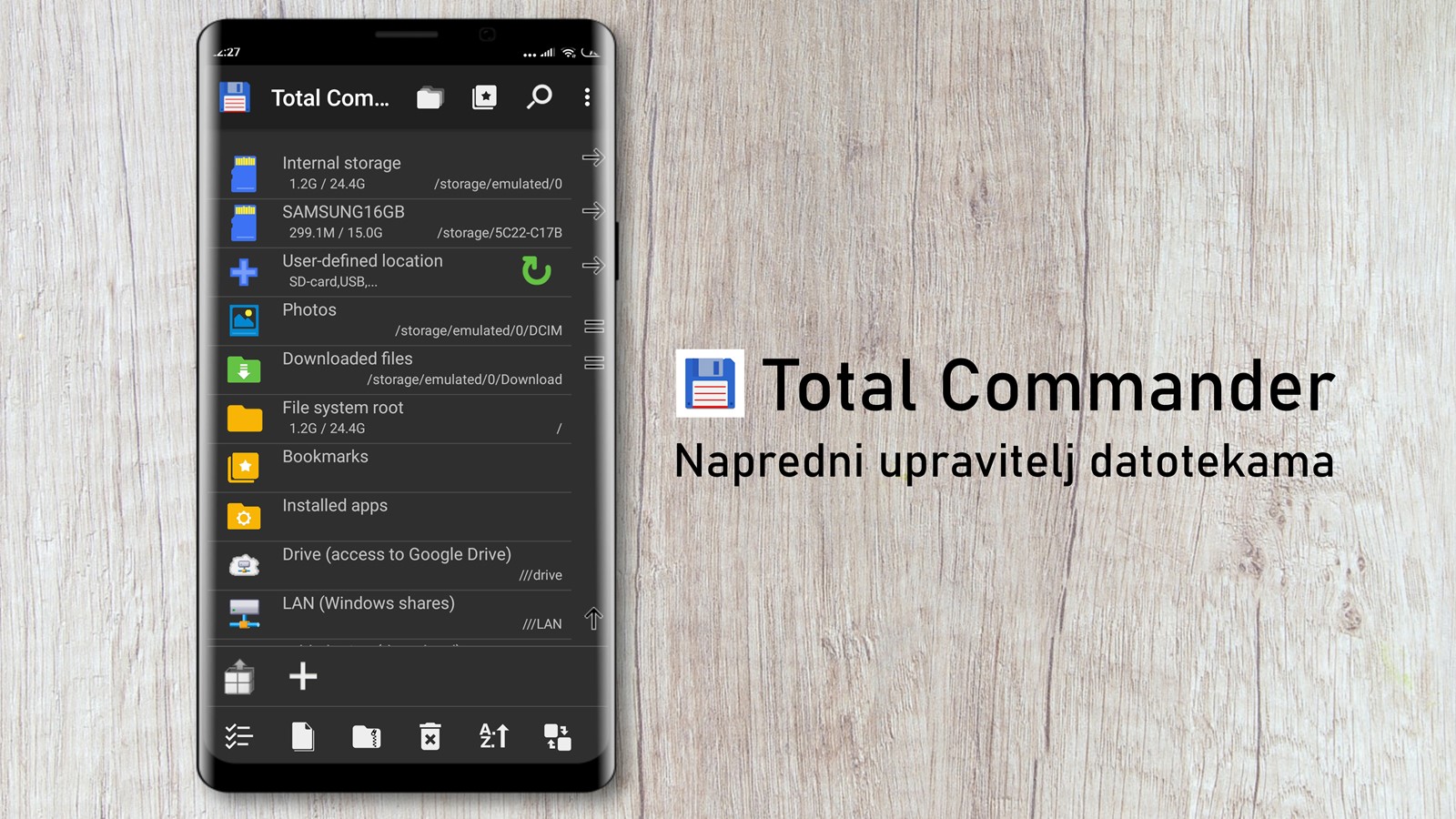Tap the white plus add-button icon
This screenshot has width=1456, height=819.
click(303, 676)
